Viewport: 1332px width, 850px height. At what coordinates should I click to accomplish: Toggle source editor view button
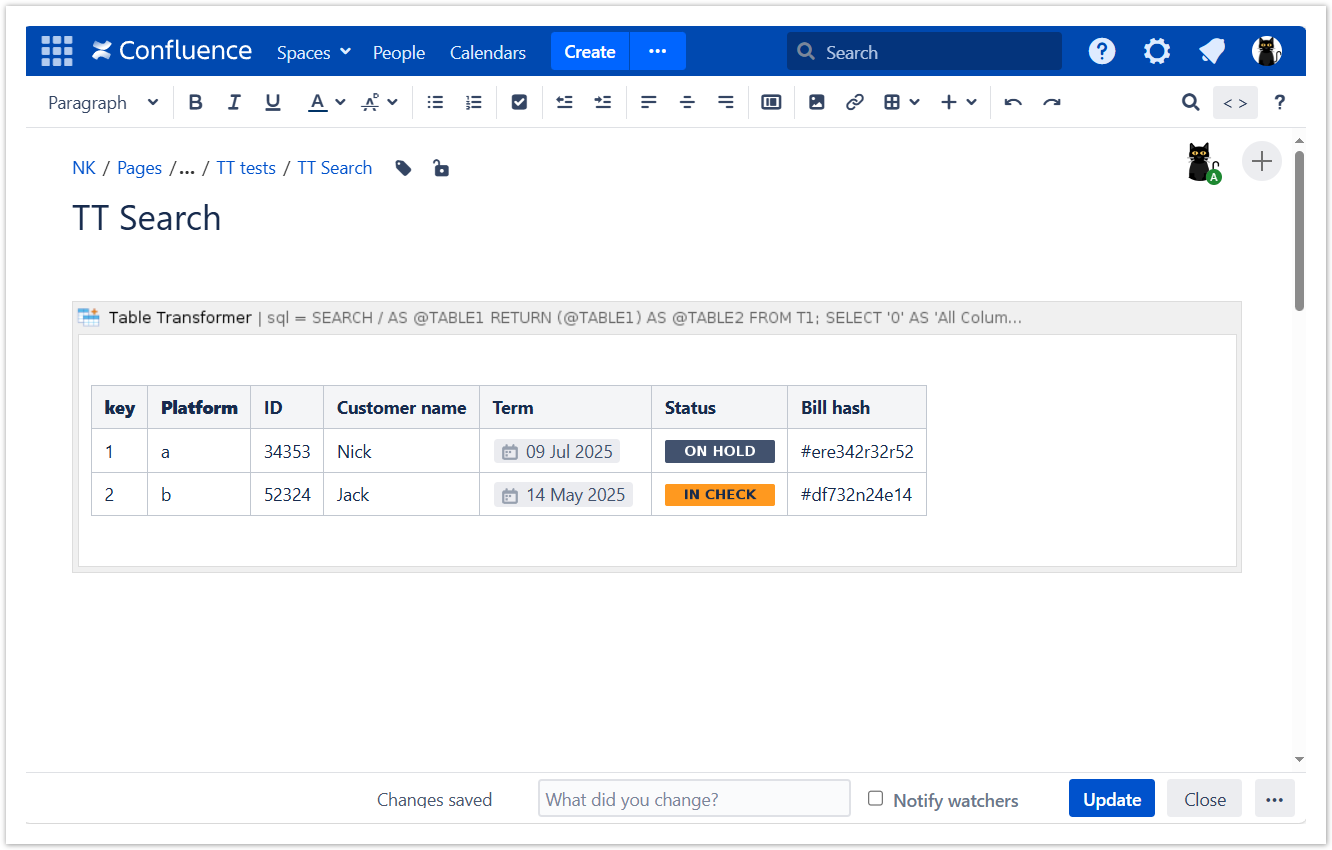(x=1235, y=102)
